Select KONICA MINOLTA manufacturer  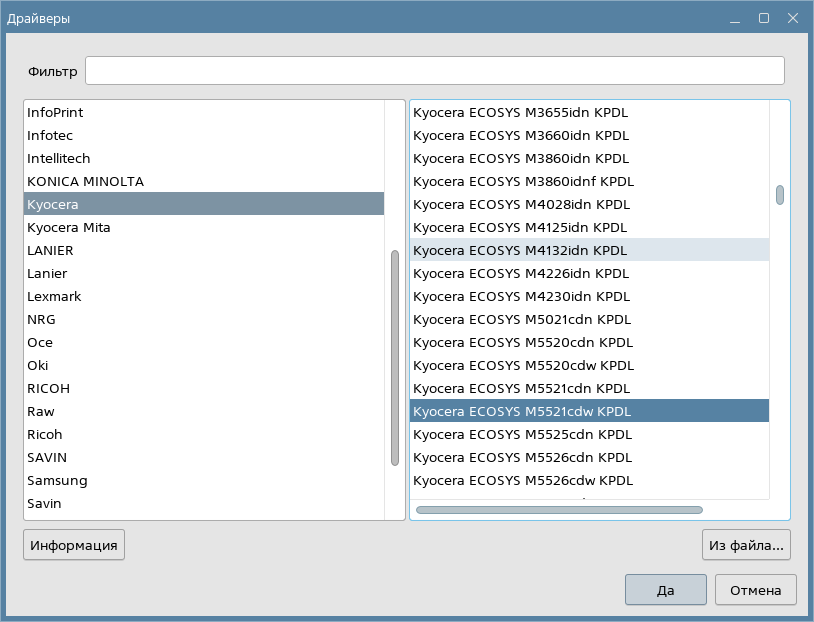(x=204, y=181)
